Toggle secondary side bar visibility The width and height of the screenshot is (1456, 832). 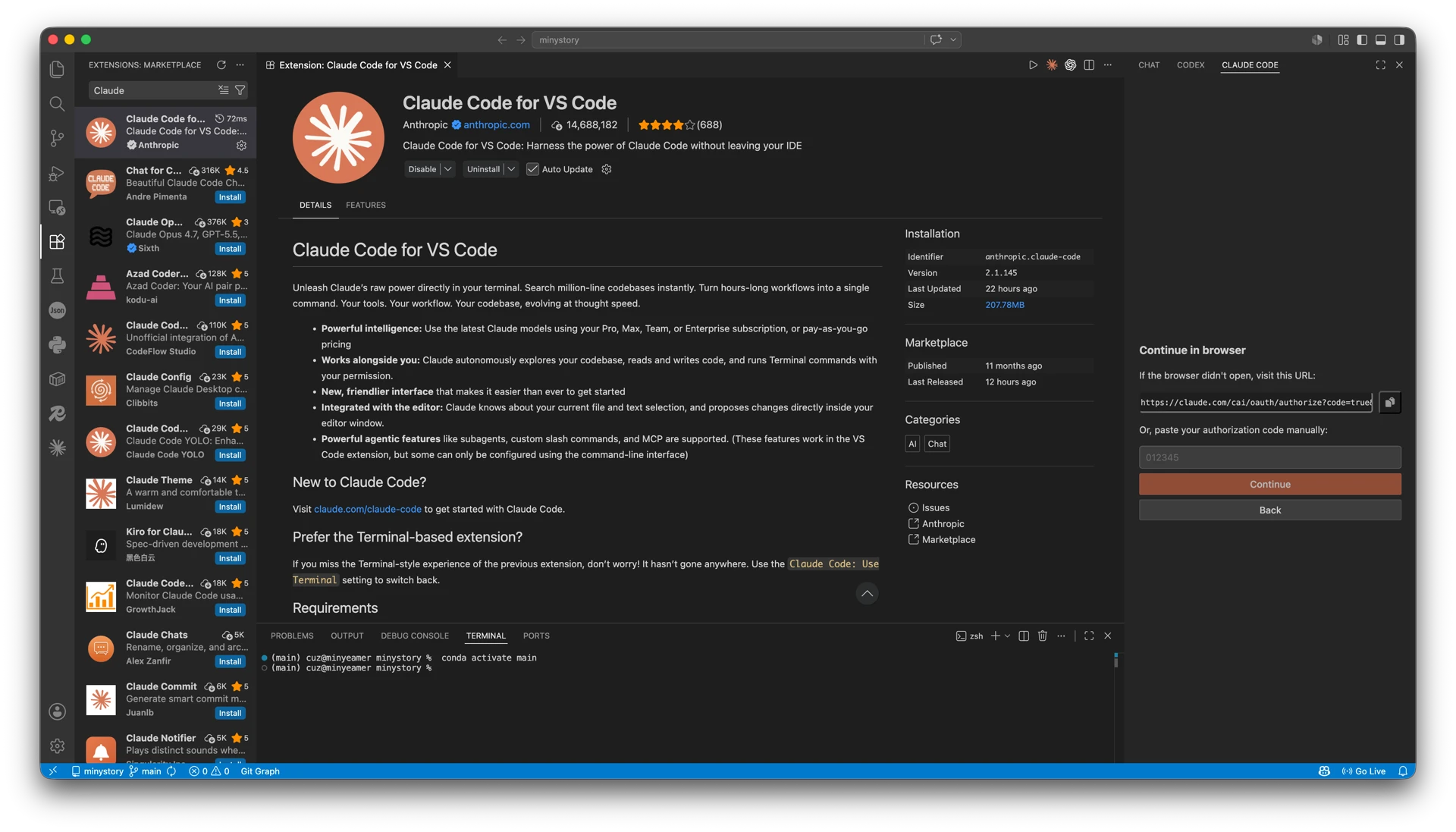[x=1399, y=39]
